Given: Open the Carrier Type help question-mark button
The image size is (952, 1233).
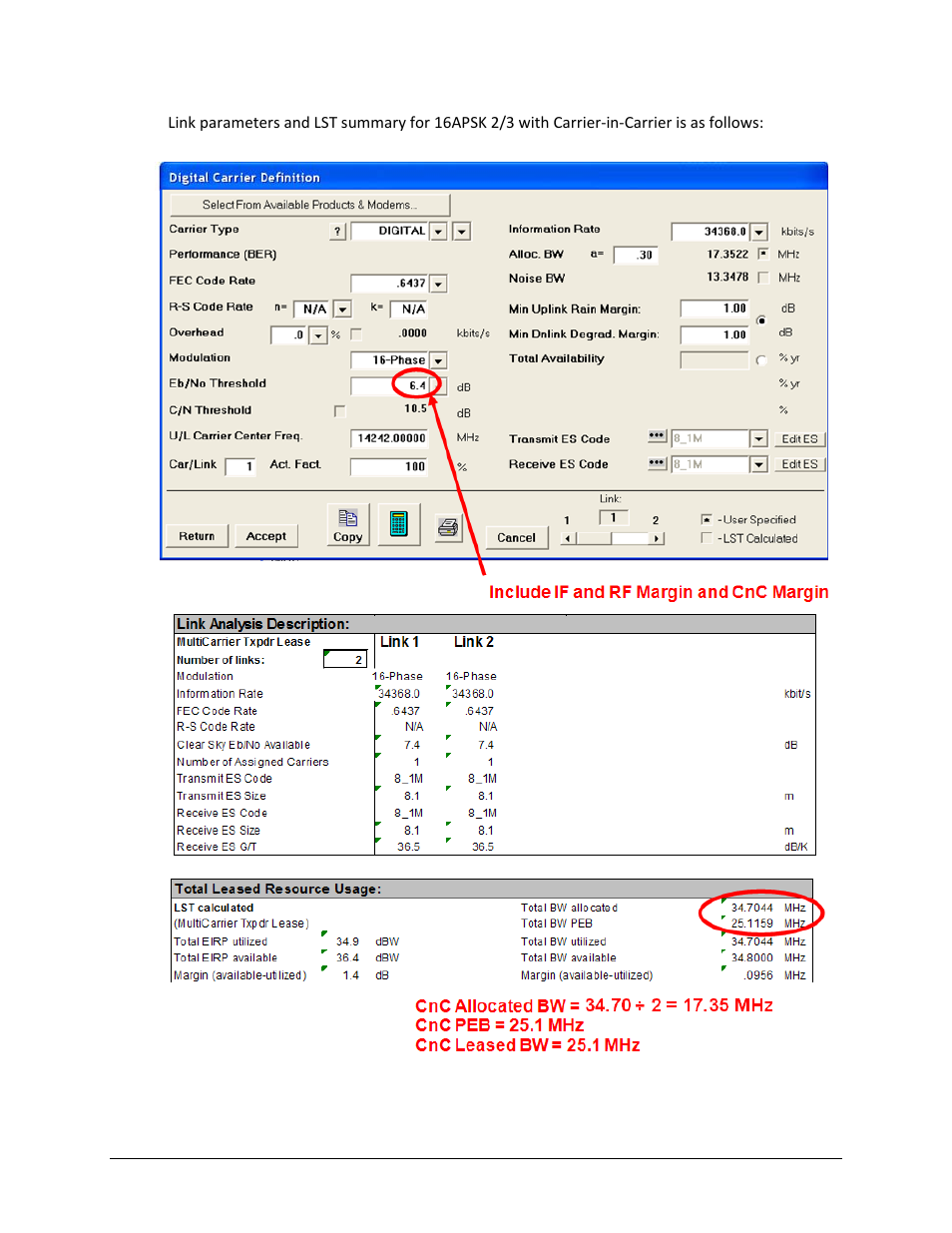Looking at the screenshot, I should [338, 232].
